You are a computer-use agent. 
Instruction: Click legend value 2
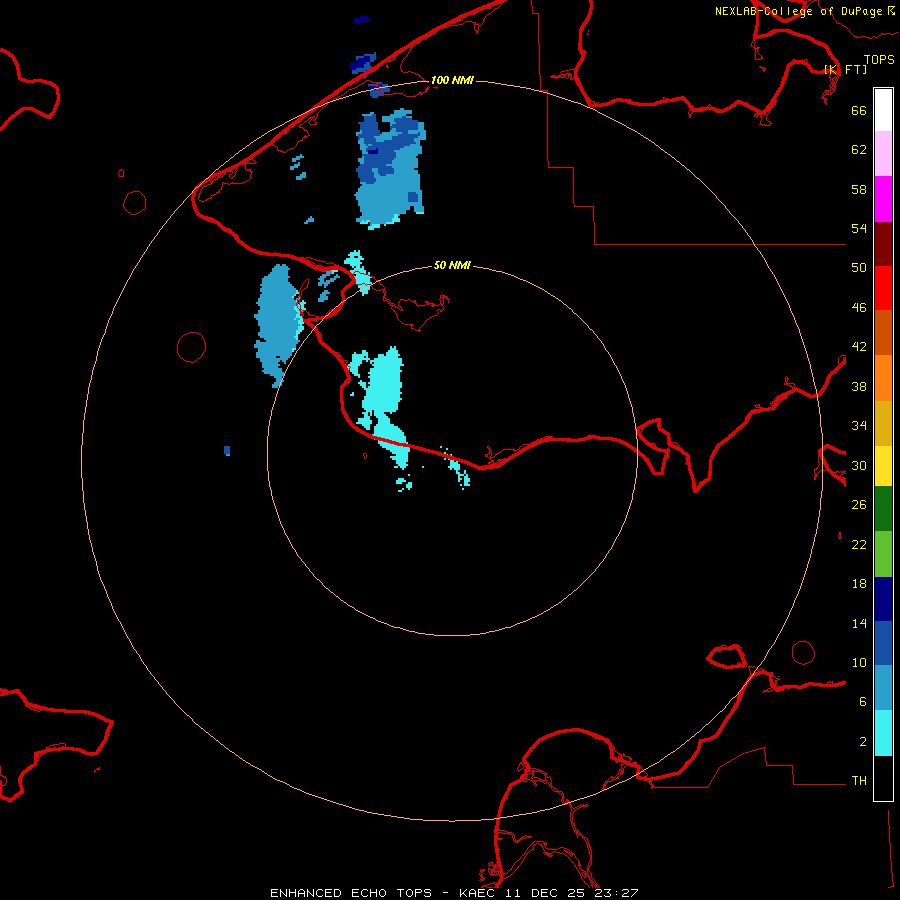(863, 741)
